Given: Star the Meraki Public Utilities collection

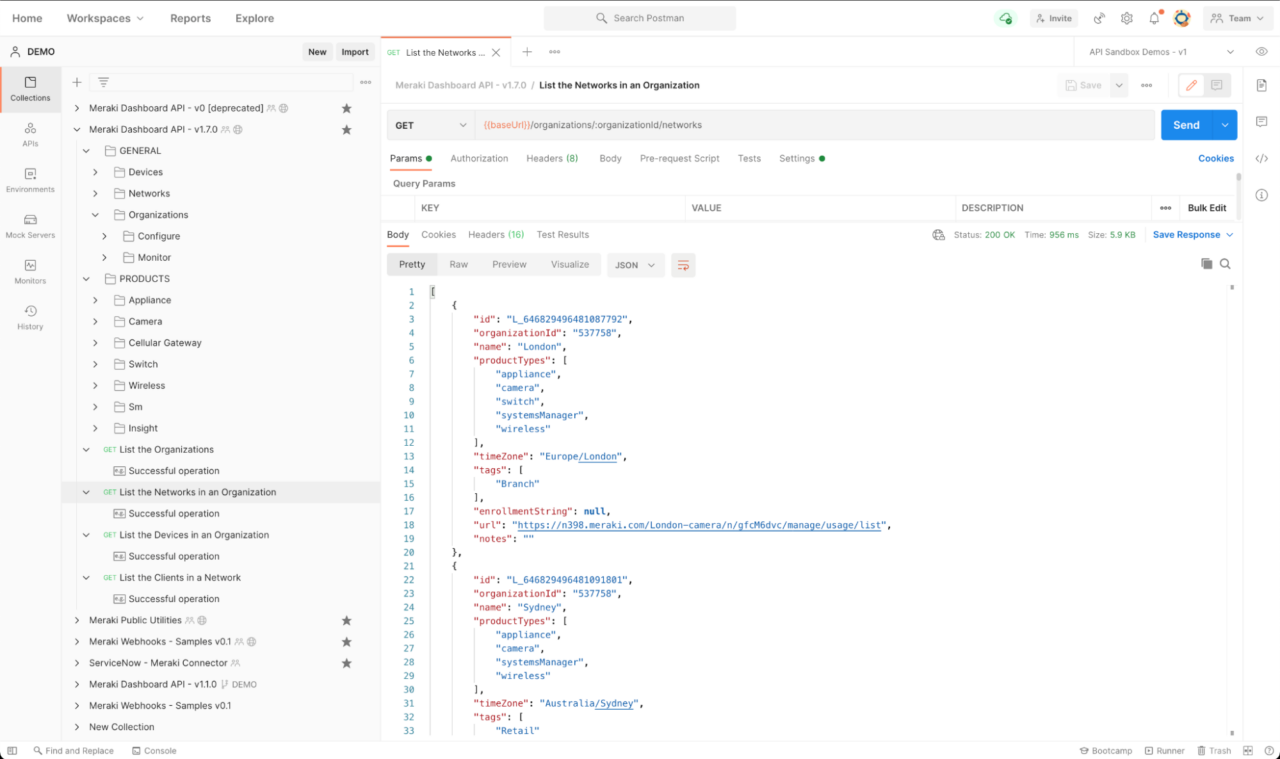Looking at the screenshot, I should [346, 620].
